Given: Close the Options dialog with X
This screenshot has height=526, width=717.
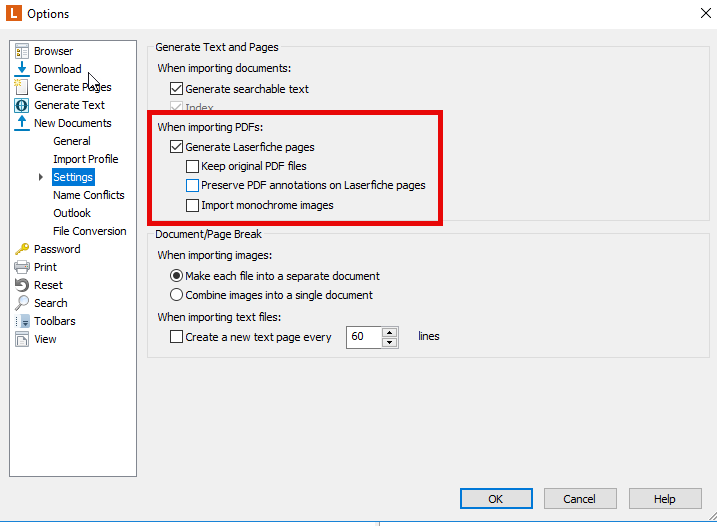Looking at the screenshot, I should 706,13.
